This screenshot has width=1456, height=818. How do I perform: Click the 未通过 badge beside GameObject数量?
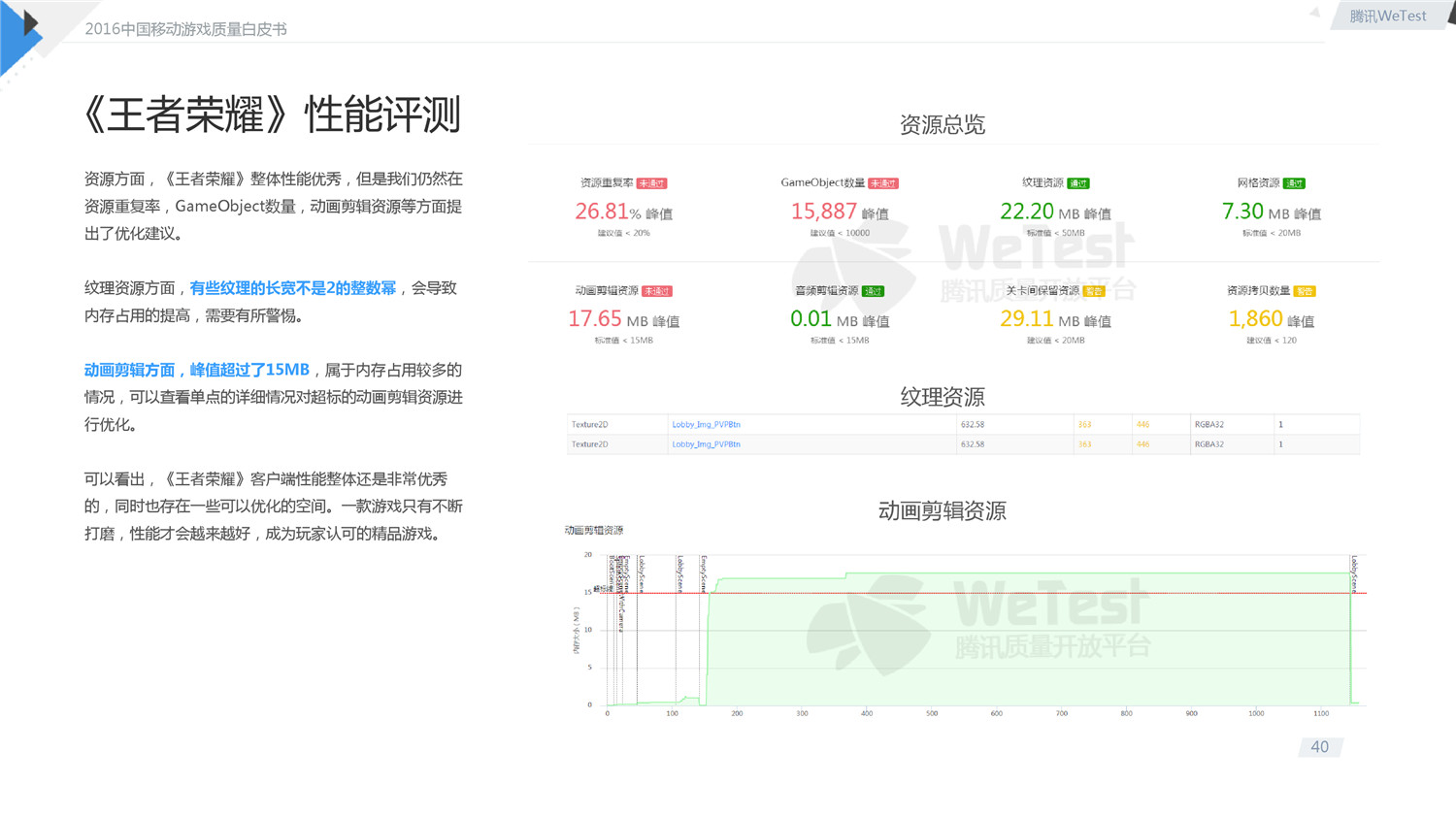tap(883, 183)
